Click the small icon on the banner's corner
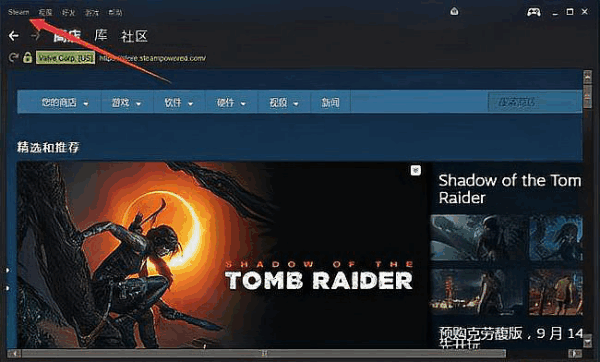The height and width of the screenshot is (362, 600). (416, 170)
